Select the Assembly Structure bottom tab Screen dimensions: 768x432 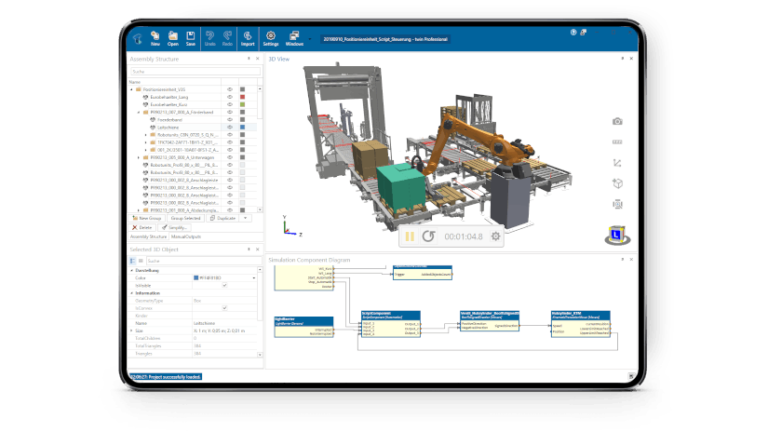click(x=148, y=237)
